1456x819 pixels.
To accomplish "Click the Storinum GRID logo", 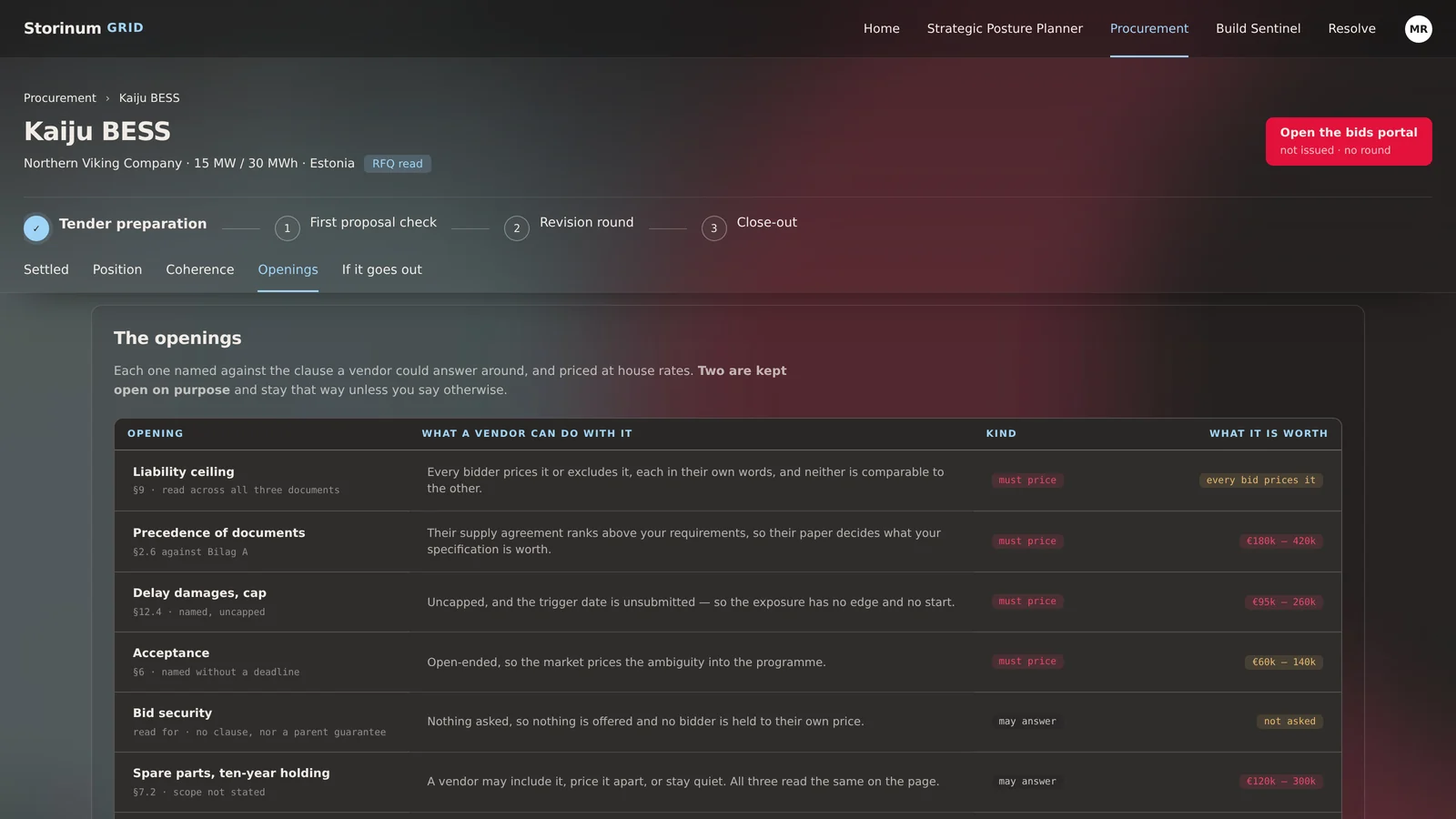I will tap(84, 28).
